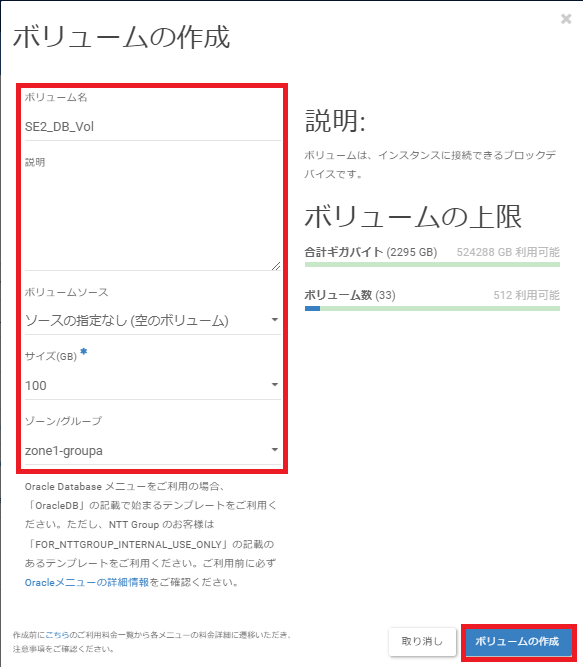
Task: Click the arrow beside size 100
Action: (x=275, y=385)
